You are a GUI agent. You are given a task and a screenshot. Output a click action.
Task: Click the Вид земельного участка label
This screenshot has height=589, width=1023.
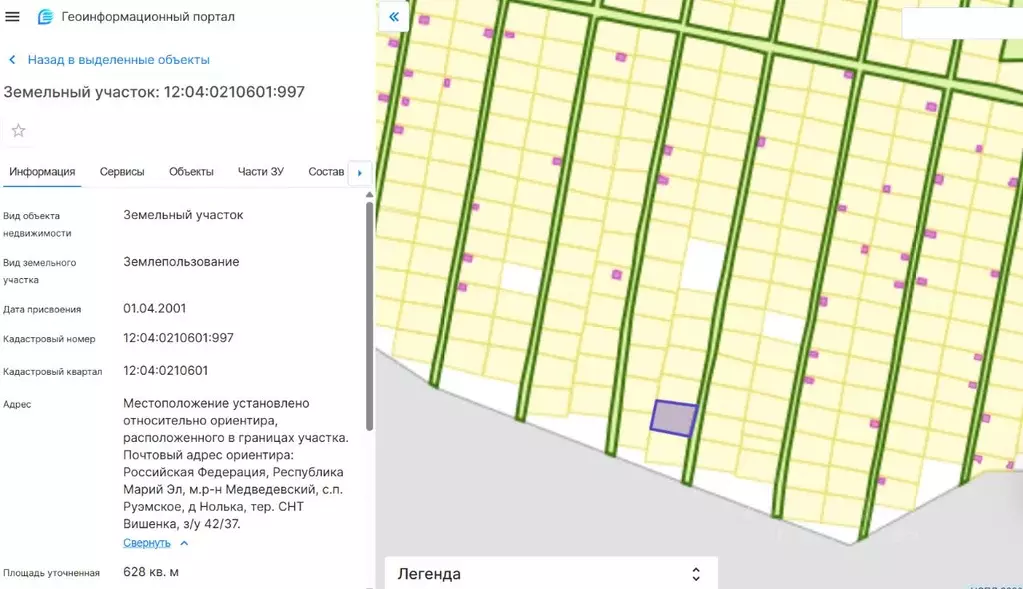tap(39, 271)
